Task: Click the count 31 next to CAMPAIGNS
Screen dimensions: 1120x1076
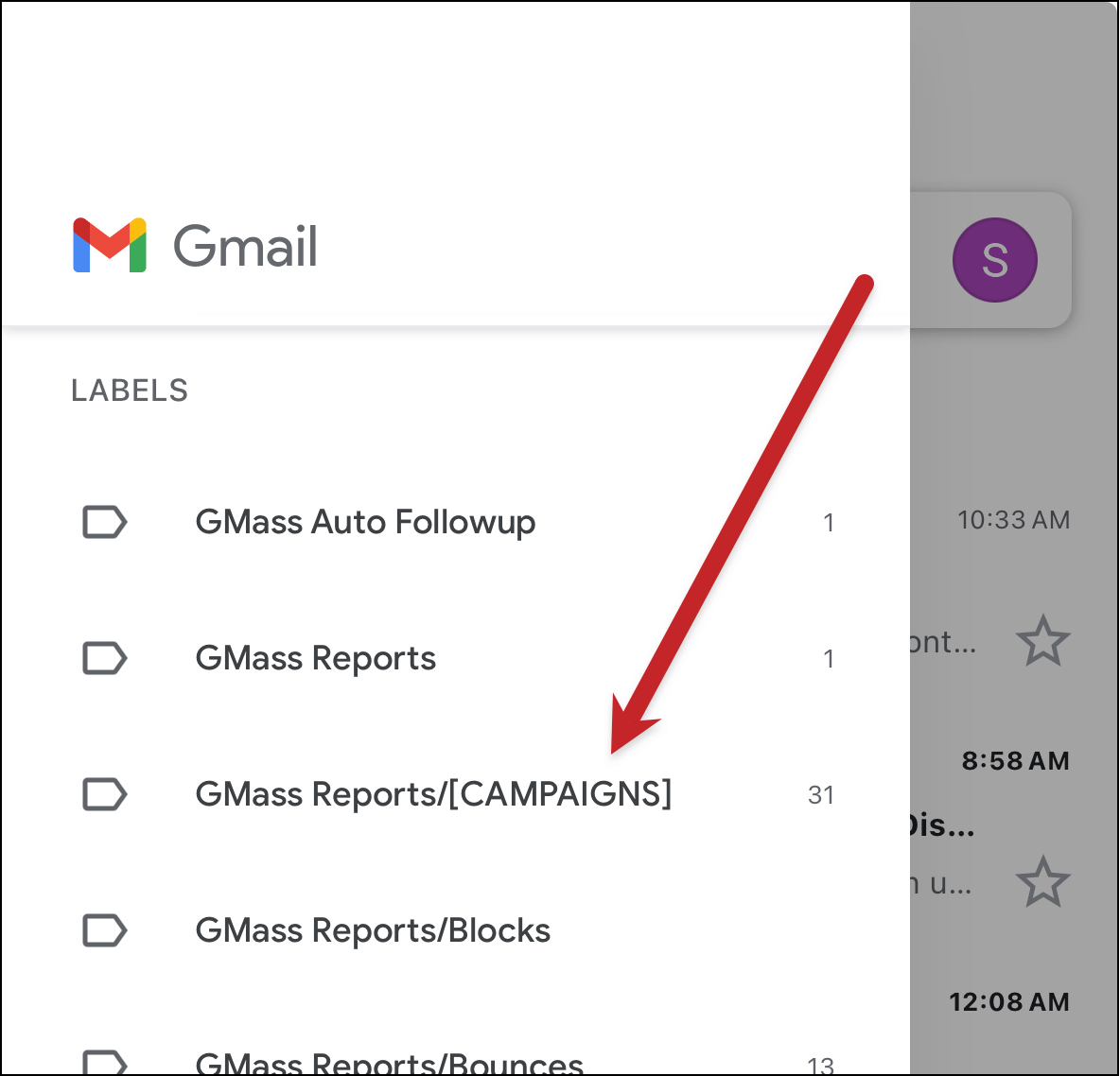Action: (x=821, y=794)
